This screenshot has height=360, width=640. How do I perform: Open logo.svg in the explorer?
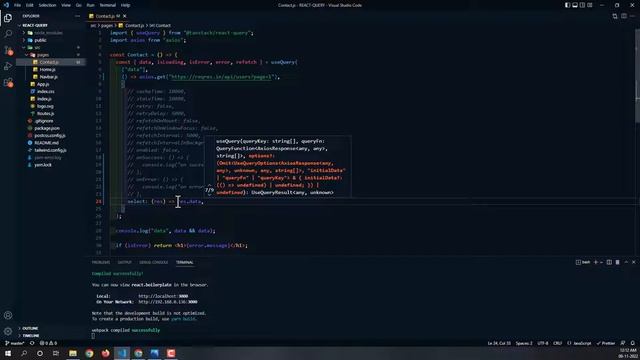click(x=45, y=106)
